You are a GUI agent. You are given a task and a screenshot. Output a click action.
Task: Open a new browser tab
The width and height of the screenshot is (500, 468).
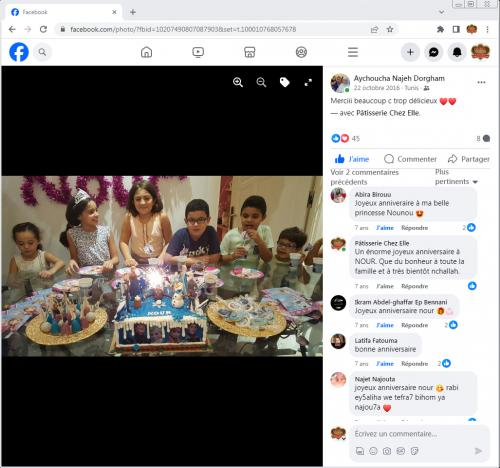[133, 12]
